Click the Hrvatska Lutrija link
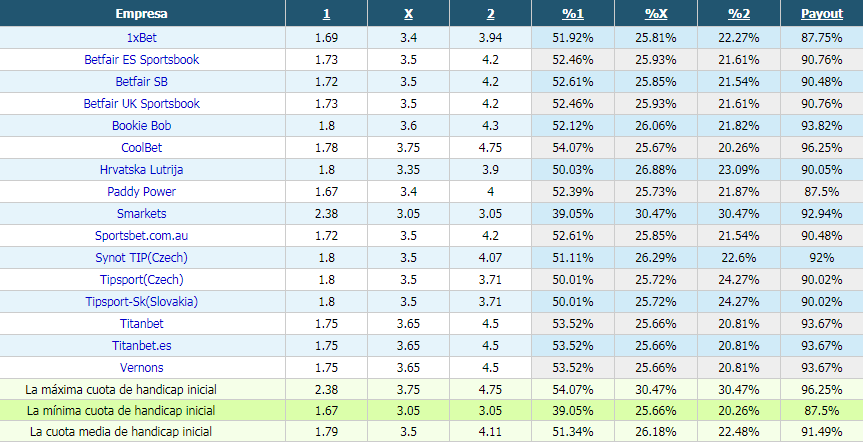 141,169
